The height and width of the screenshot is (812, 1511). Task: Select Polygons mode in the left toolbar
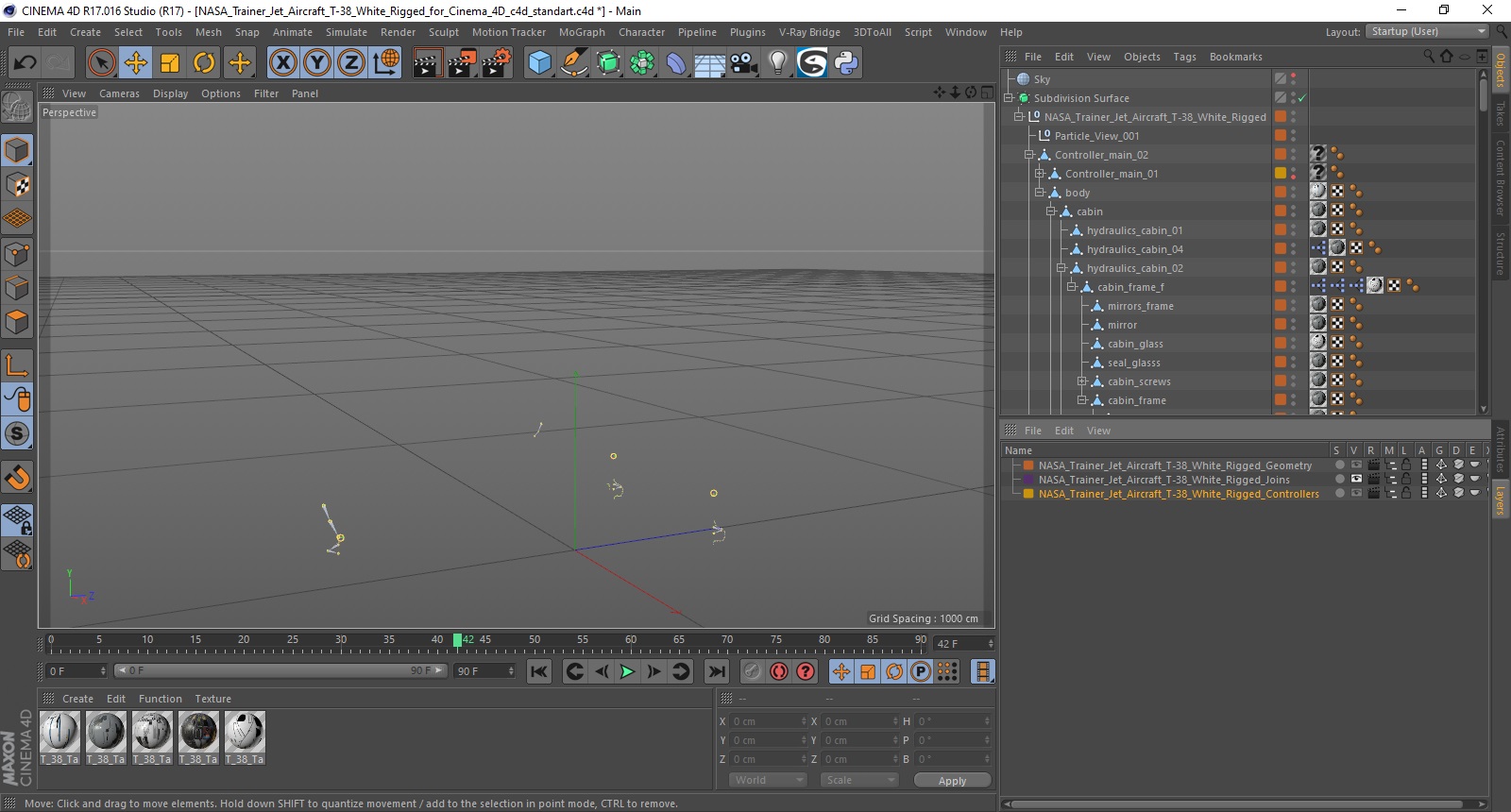[17, 322]
